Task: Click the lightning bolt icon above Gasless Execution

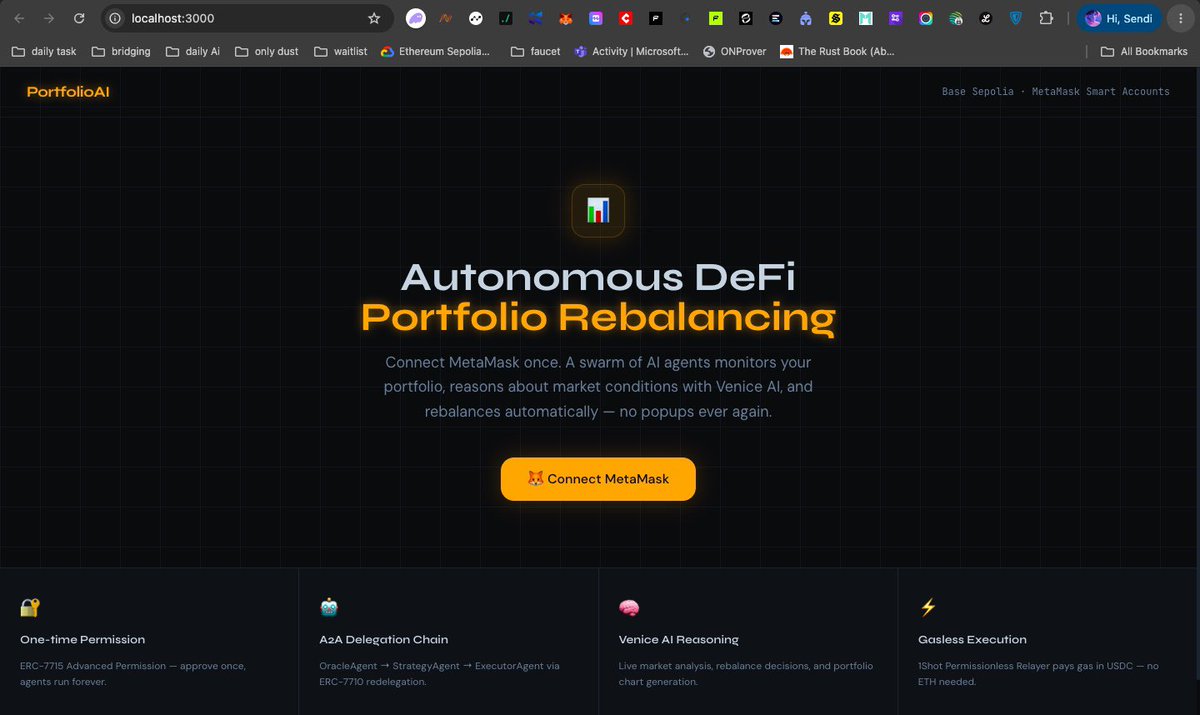Action: [928, 607]
